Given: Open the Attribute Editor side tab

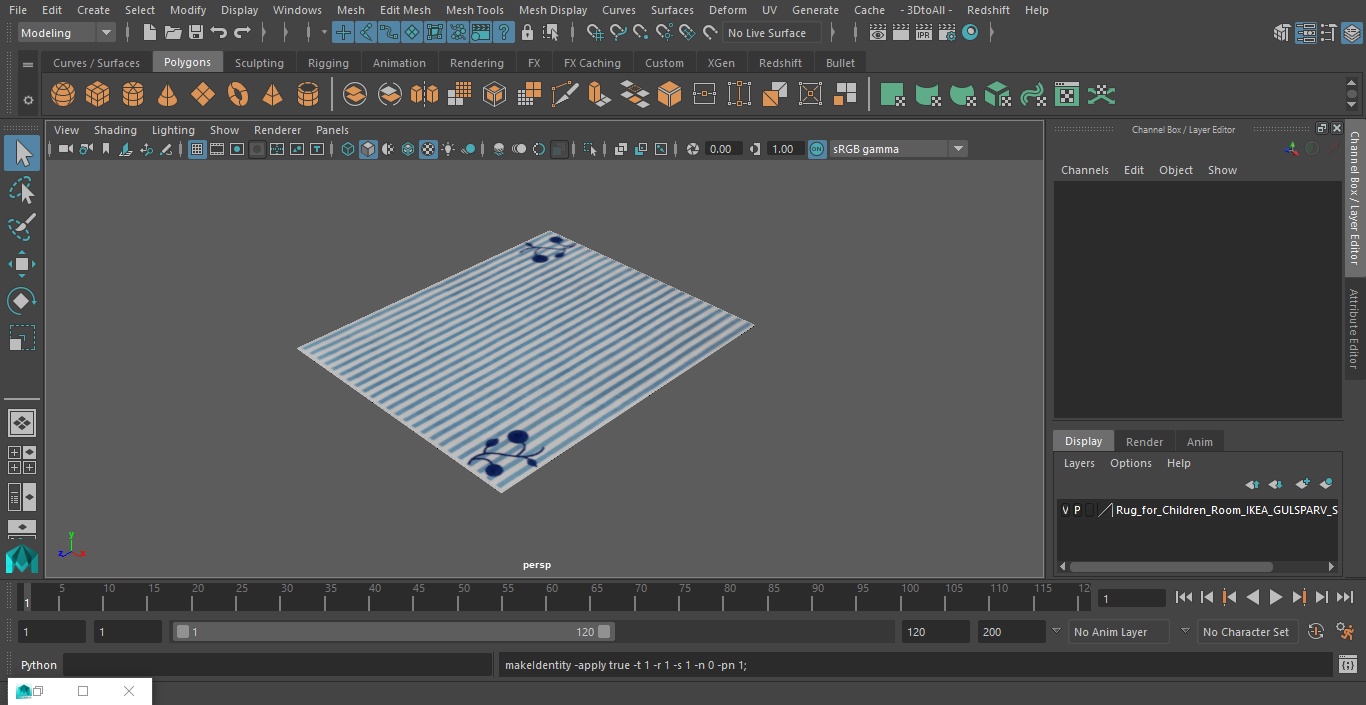Looking at the screenshot, I should click(1354, 329).
